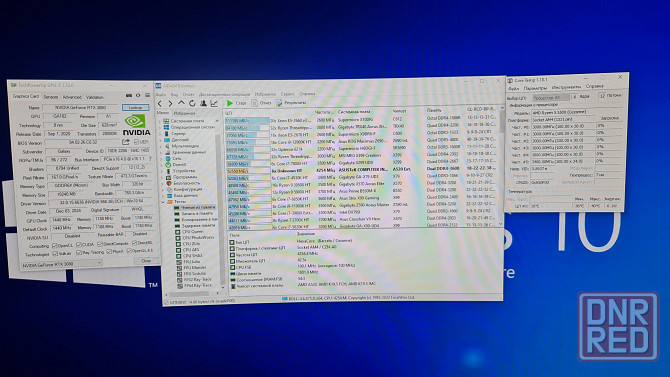
Task: Switch to AIDA64 Избранное side tab
Action: 184,113
